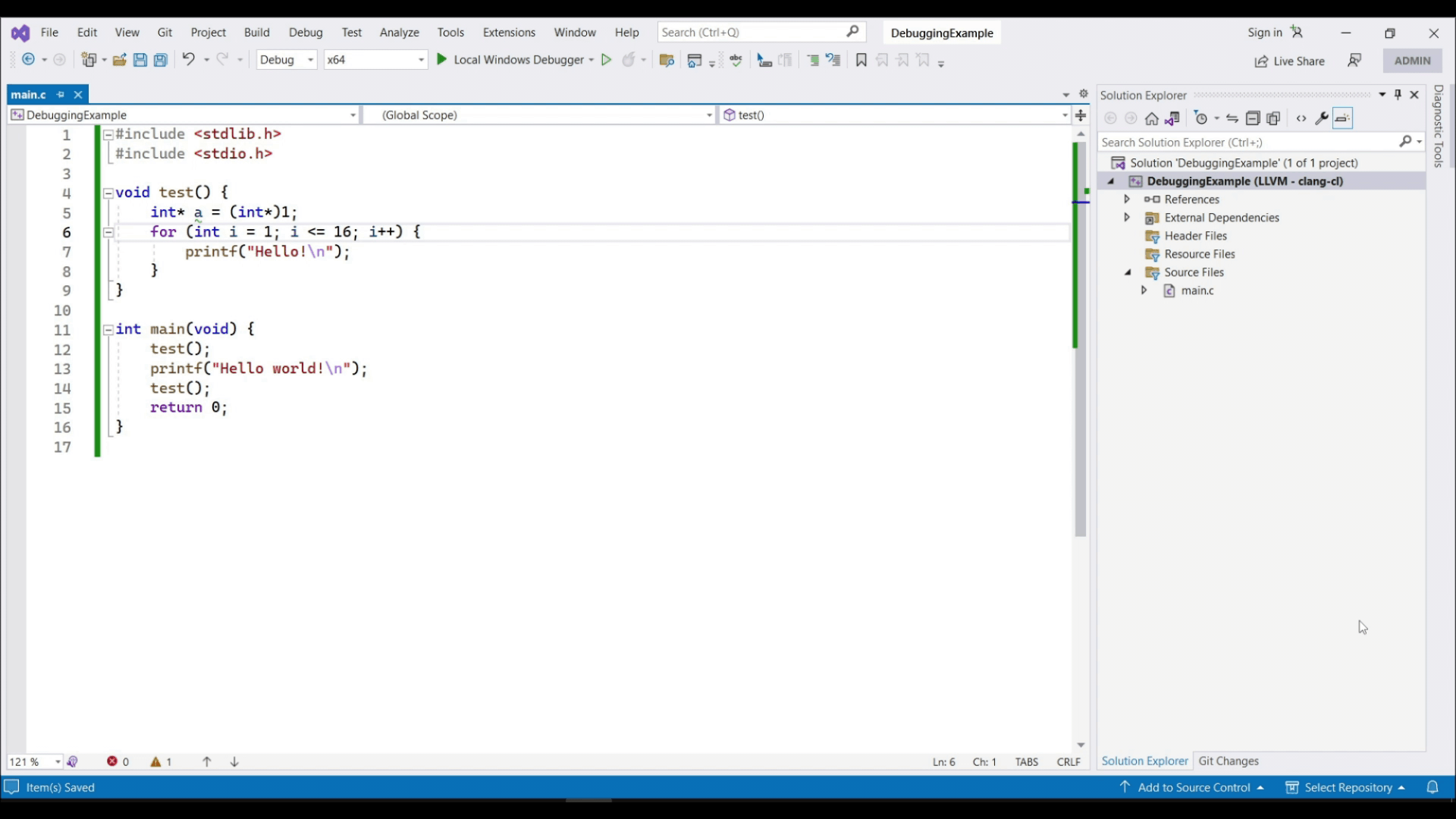Toggle auto-hide pin for Solution Explorer
Viewport: 1456px width, 819px height.
pyautogui.click(x=1398, y=95)
